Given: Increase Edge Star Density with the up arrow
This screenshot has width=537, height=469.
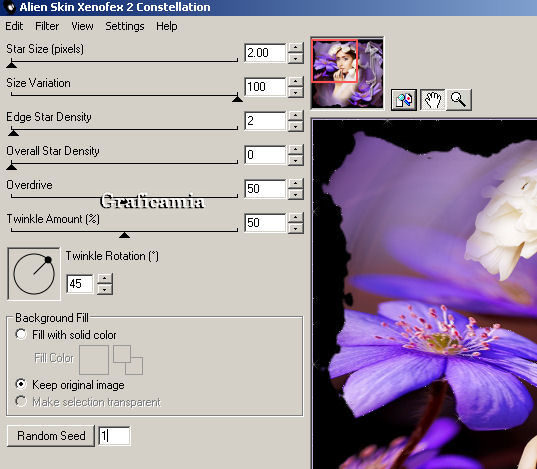Looking at the screenshot, I should pyautogui.click(x=296, y=115).
